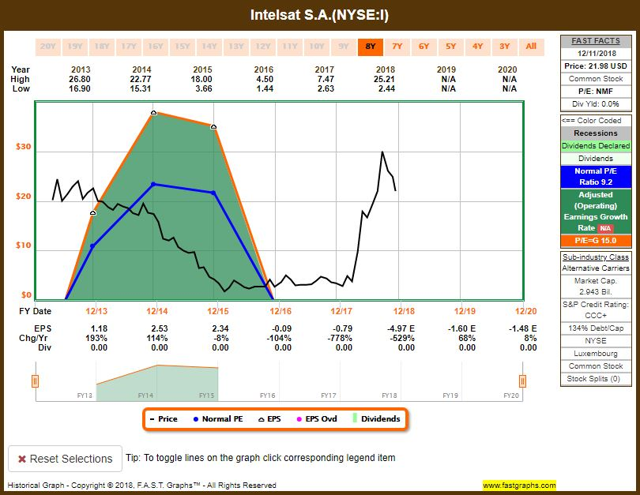Click the FY14 label in the mini navigator
The width and height of the screenshot is (640, 495).
pos(145,395)
